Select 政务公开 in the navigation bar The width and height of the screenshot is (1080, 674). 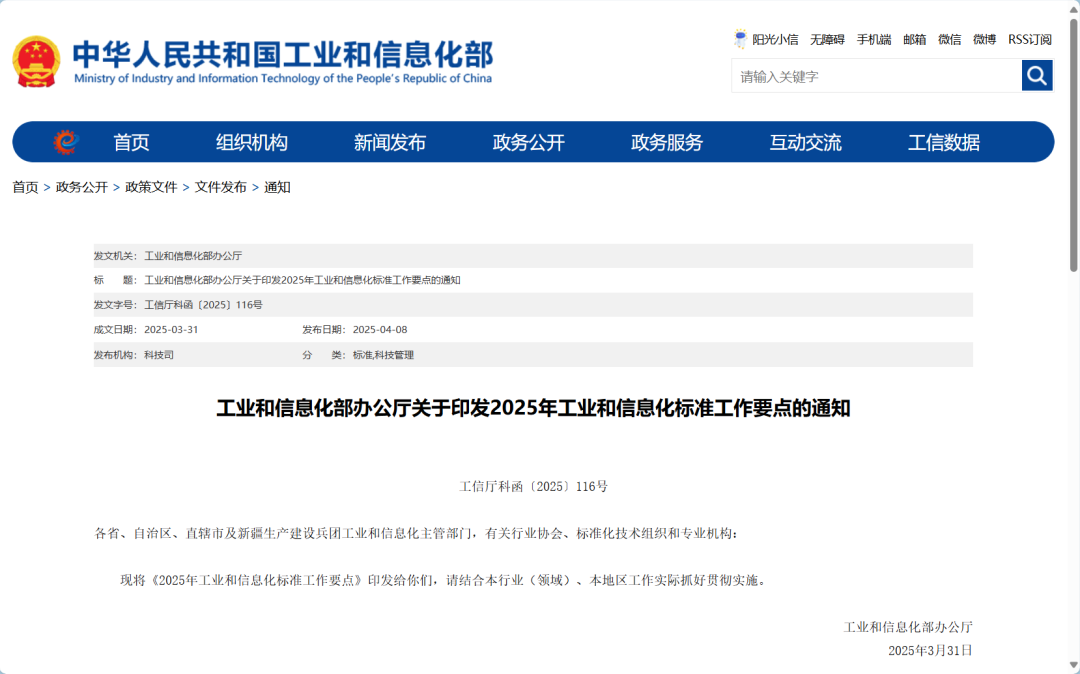pyautogui.click(x=528, y=143)
